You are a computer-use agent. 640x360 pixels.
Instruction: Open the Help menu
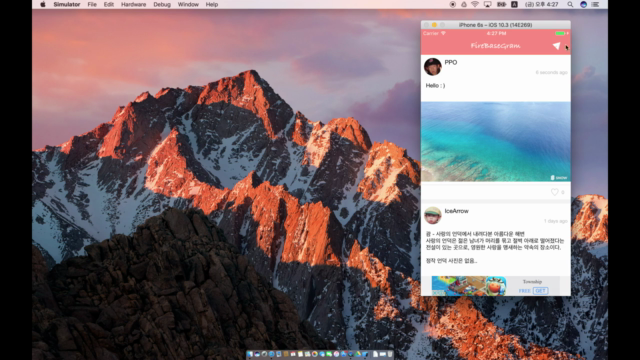click(x=211, y=4)
